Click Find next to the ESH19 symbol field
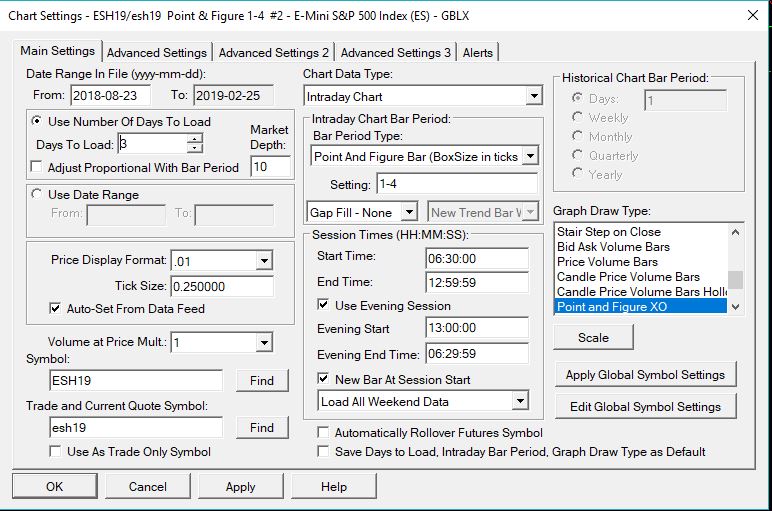This screenshot has width=772, height=511. pos(262,381)
